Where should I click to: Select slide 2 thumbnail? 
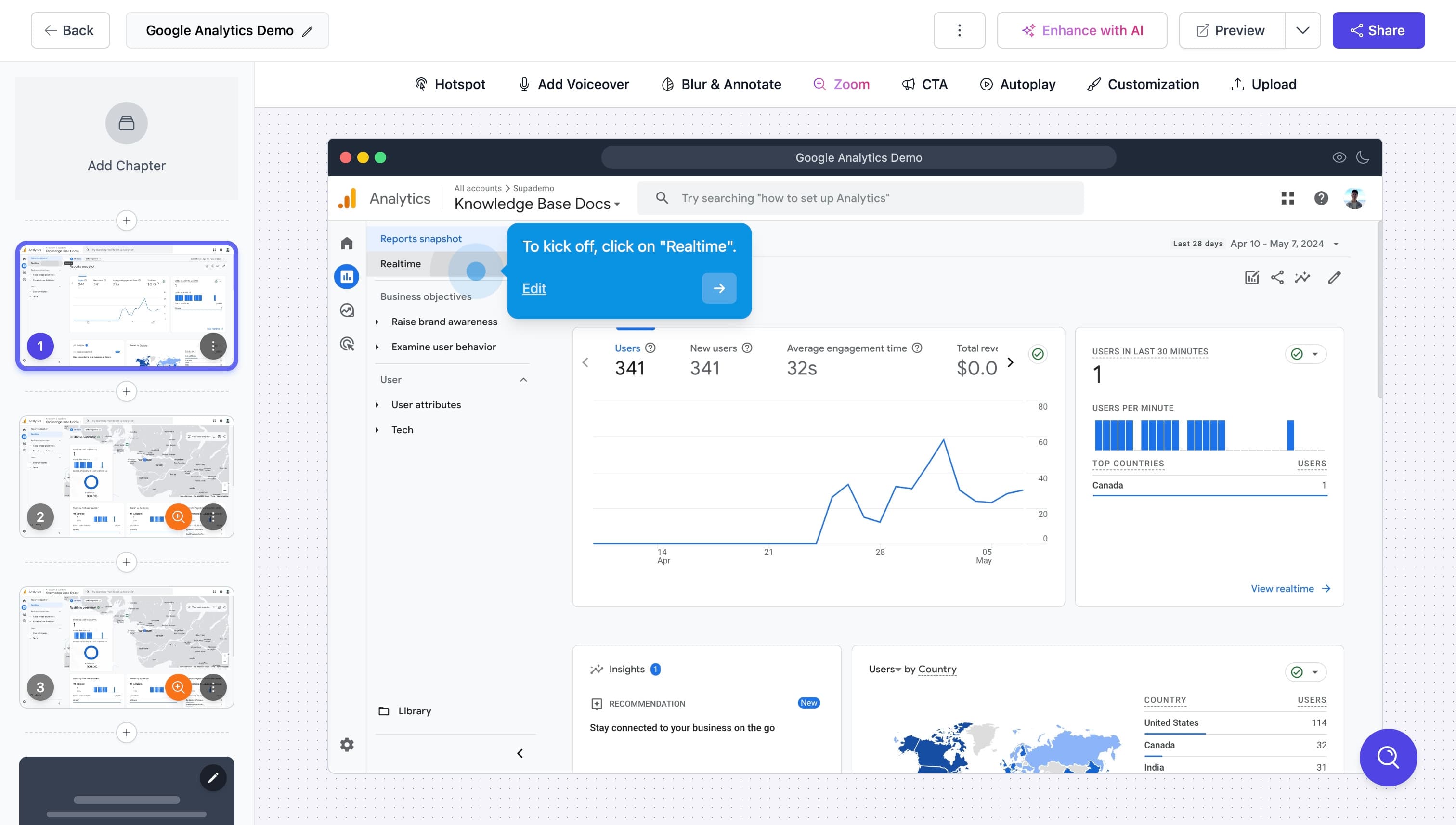[127, 477]
